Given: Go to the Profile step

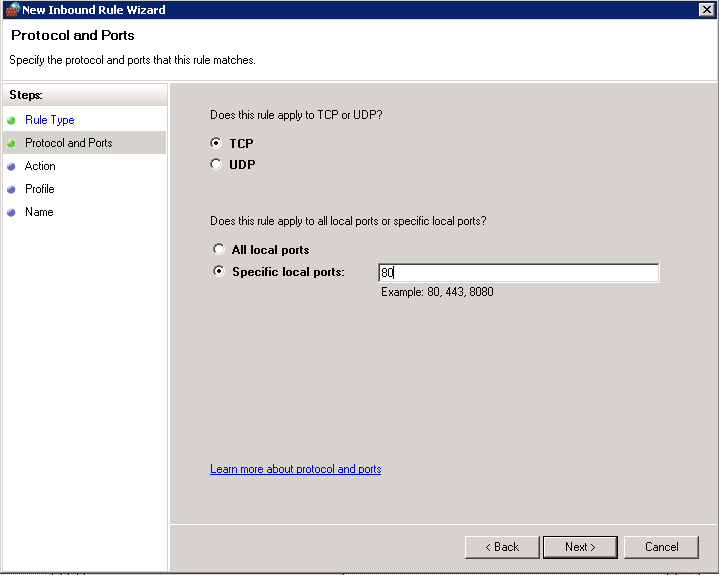Looking at the screenshot, I should (x=40, y=189).
